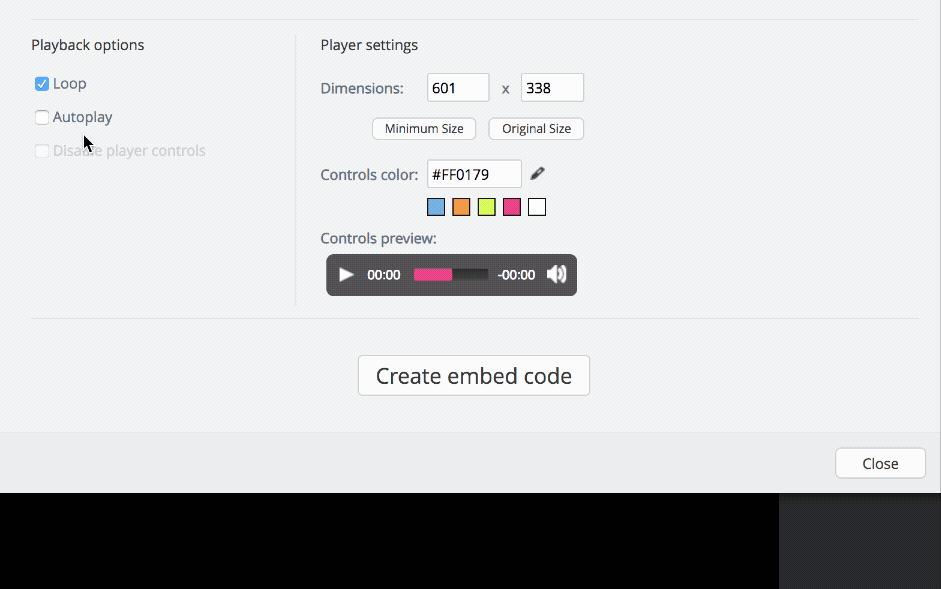This screenshot has width=941, height=589.
Task: Click the hex color field showing #FF0179
Action: click(473, 173)
